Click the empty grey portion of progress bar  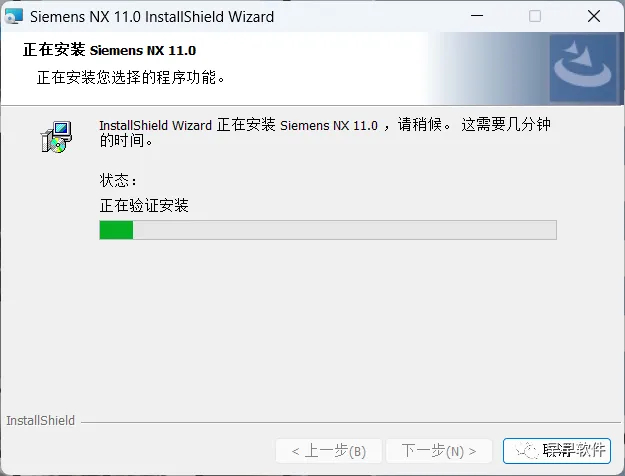pyautogui.click(x=345, y=230)
